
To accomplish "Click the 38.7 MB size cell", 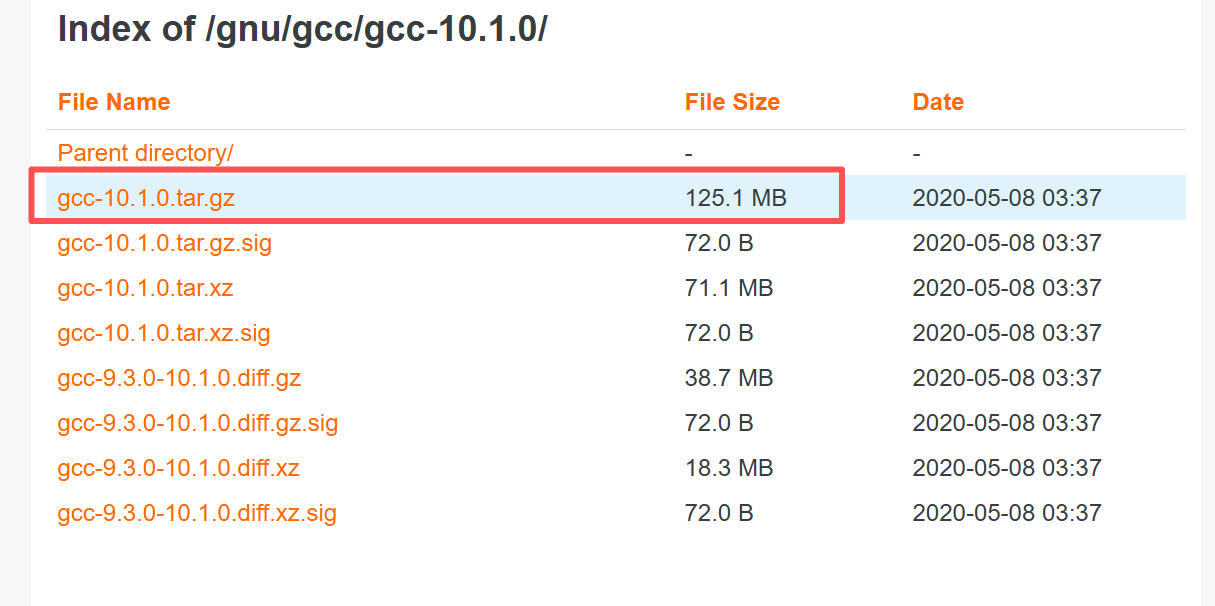I will point(729,378).
